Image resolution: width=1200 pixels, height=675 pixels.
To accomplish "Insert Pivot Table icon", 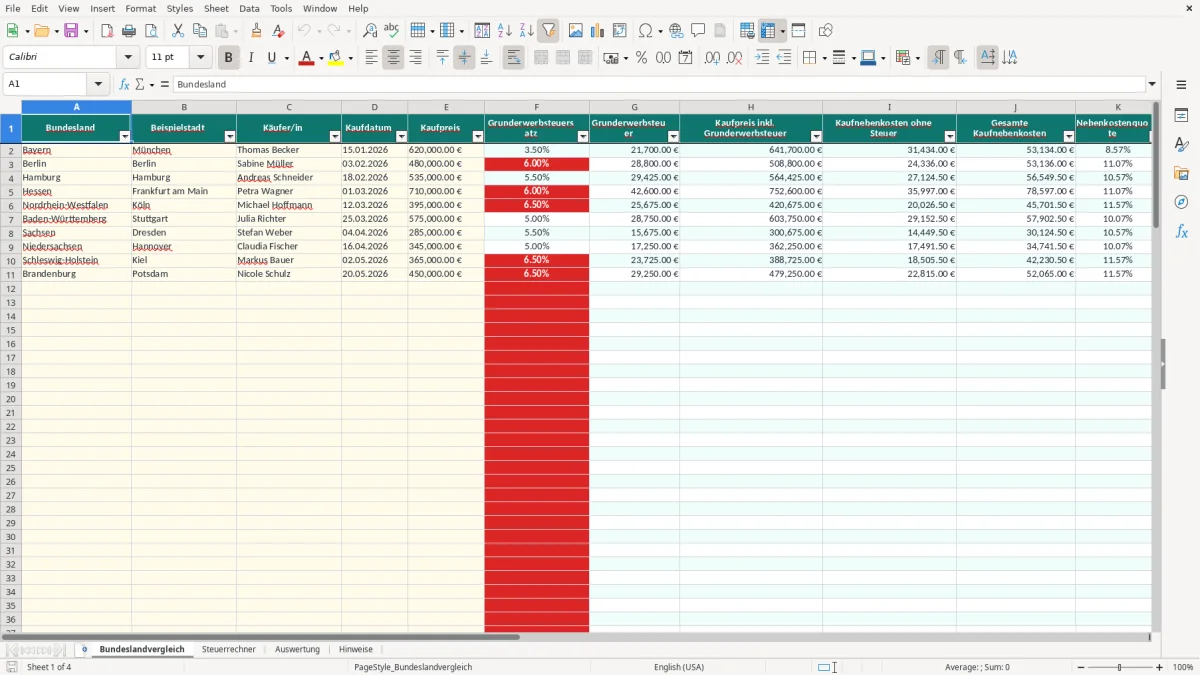I will (620, 31).
